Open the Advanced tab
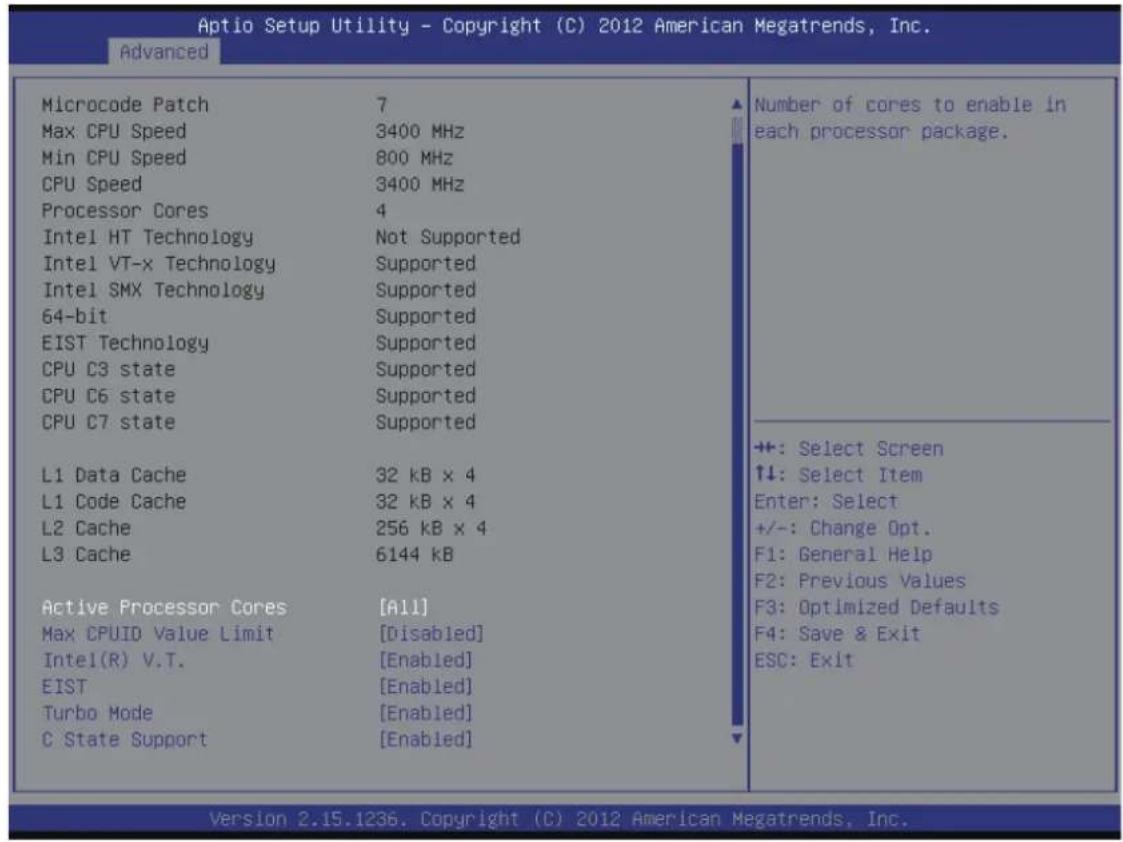This screenshot has width=1123, height=842. tap(164, 52)
